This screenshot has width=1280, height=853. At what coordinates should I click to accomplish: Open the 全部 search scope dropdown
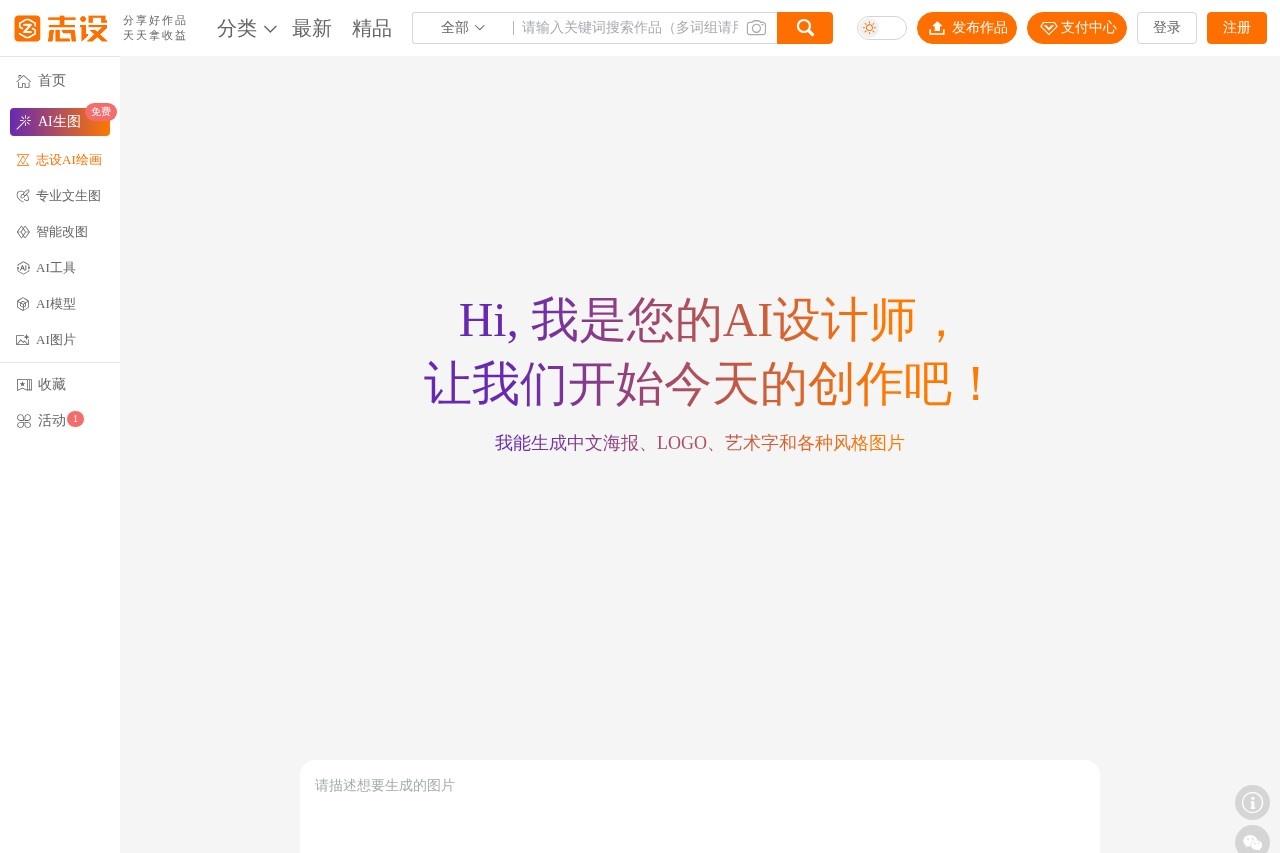coord(463,28)
